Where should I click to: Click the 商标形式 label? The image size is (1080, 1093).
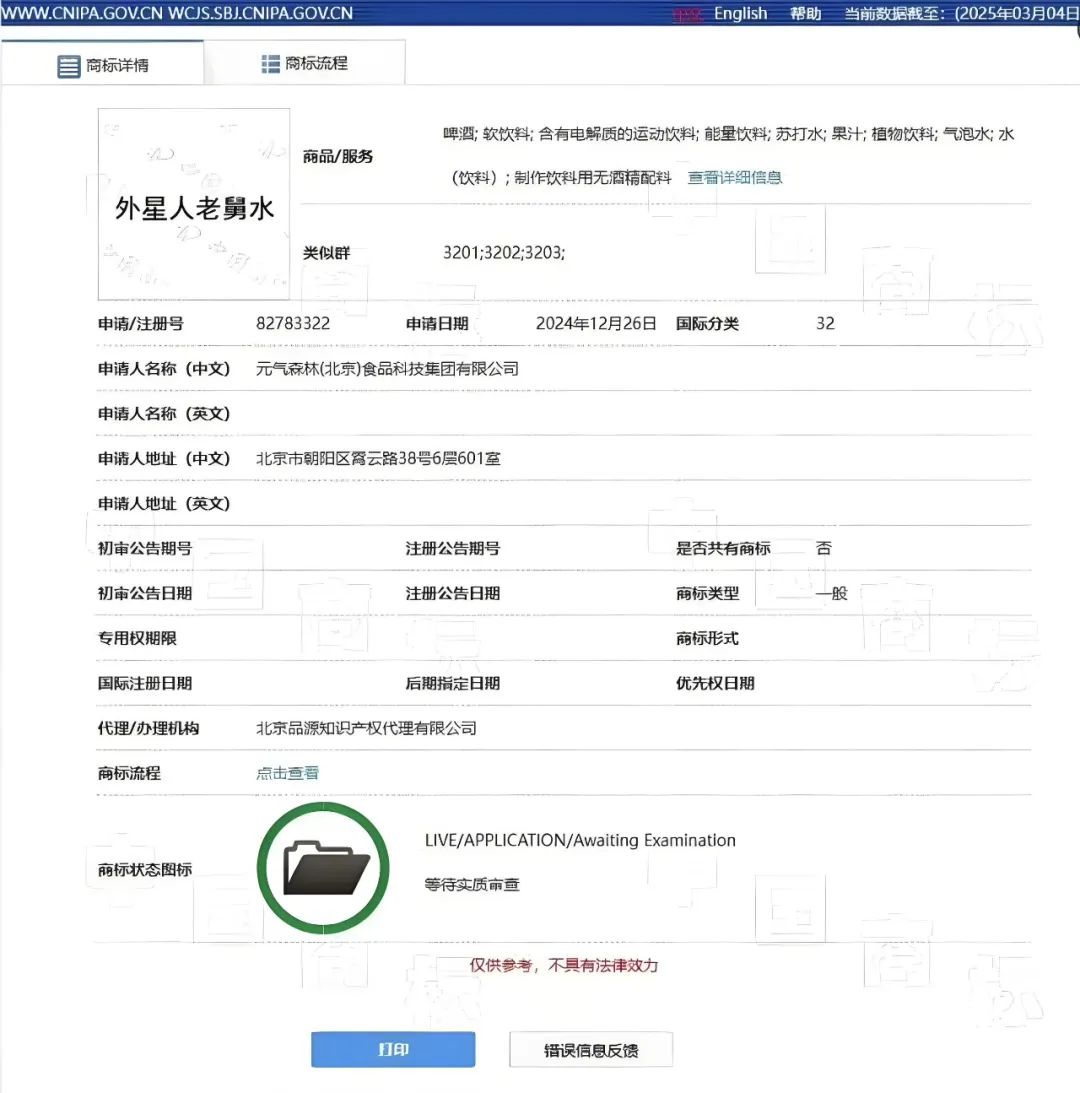(707, 639)
